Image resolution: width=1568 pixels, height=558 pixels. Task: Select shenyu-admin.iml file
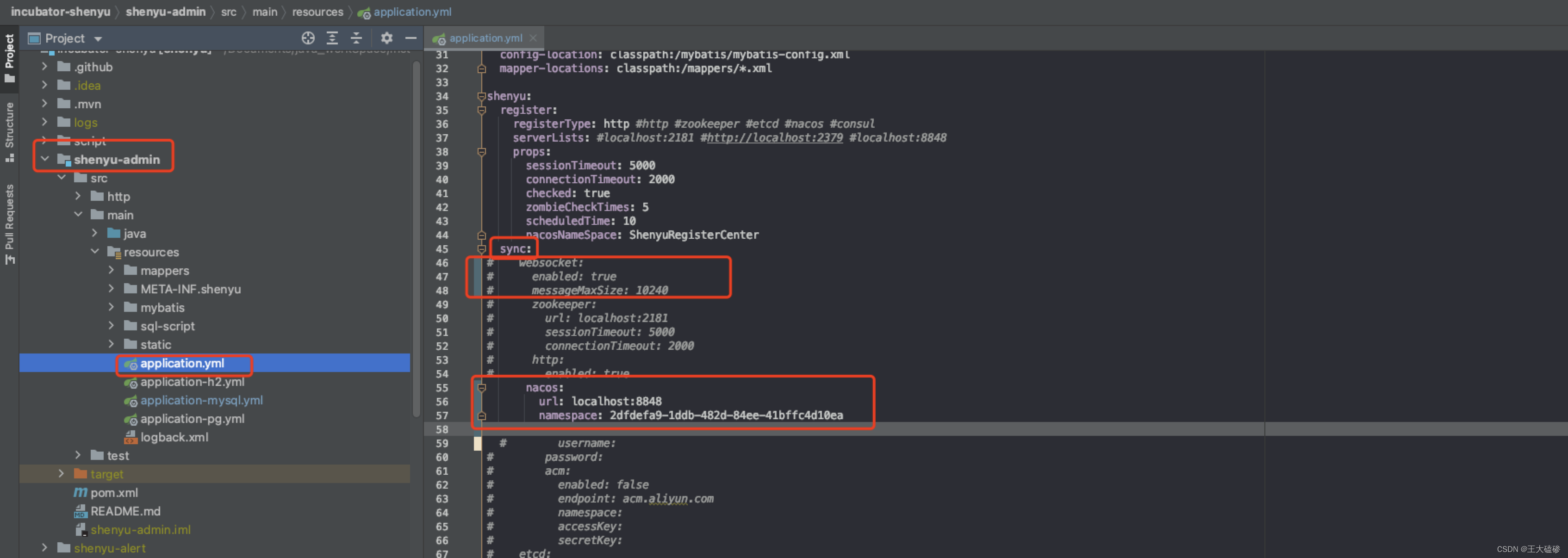[141, 529]
